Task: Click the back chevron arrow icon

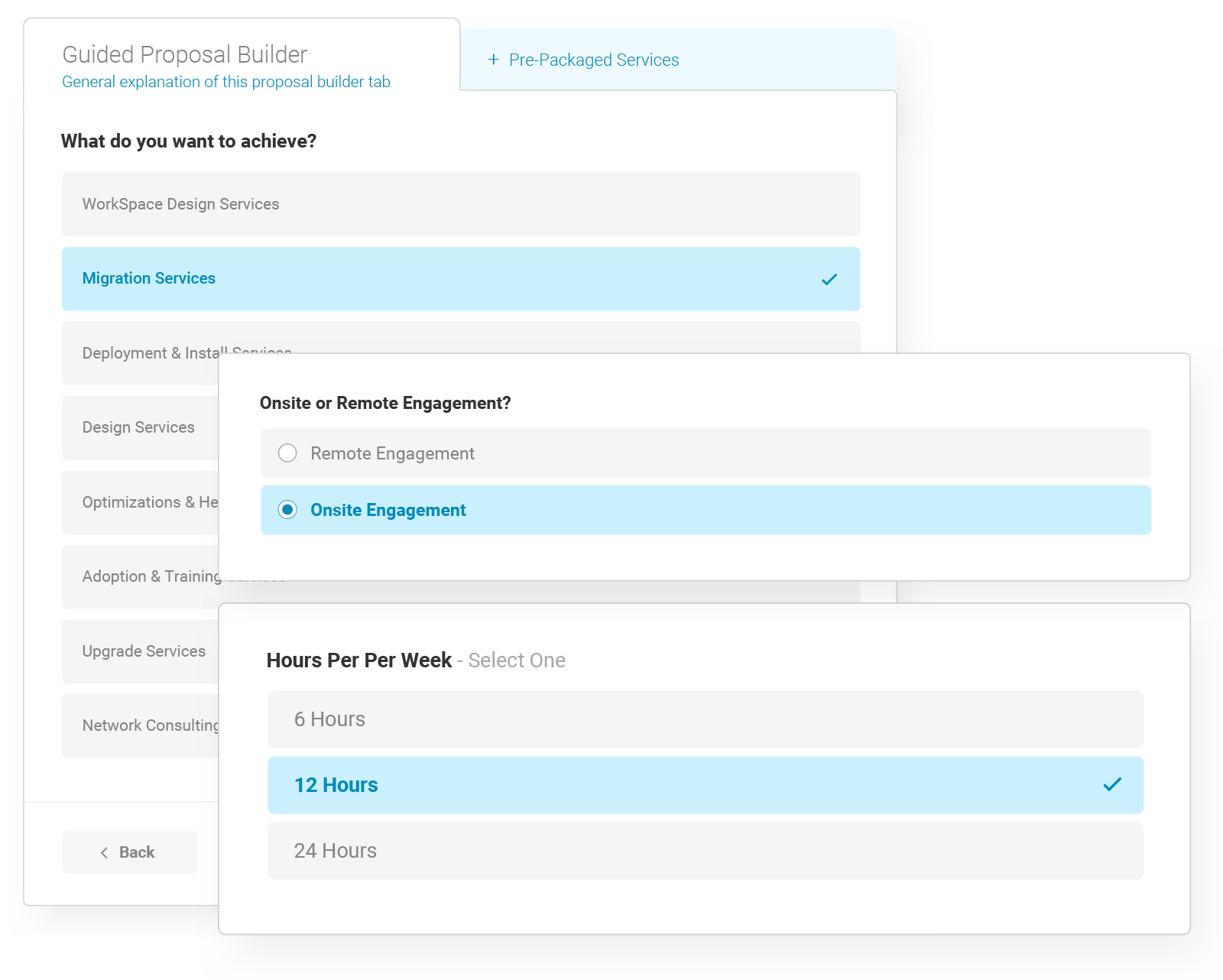Action: click(x=105, y=852)
